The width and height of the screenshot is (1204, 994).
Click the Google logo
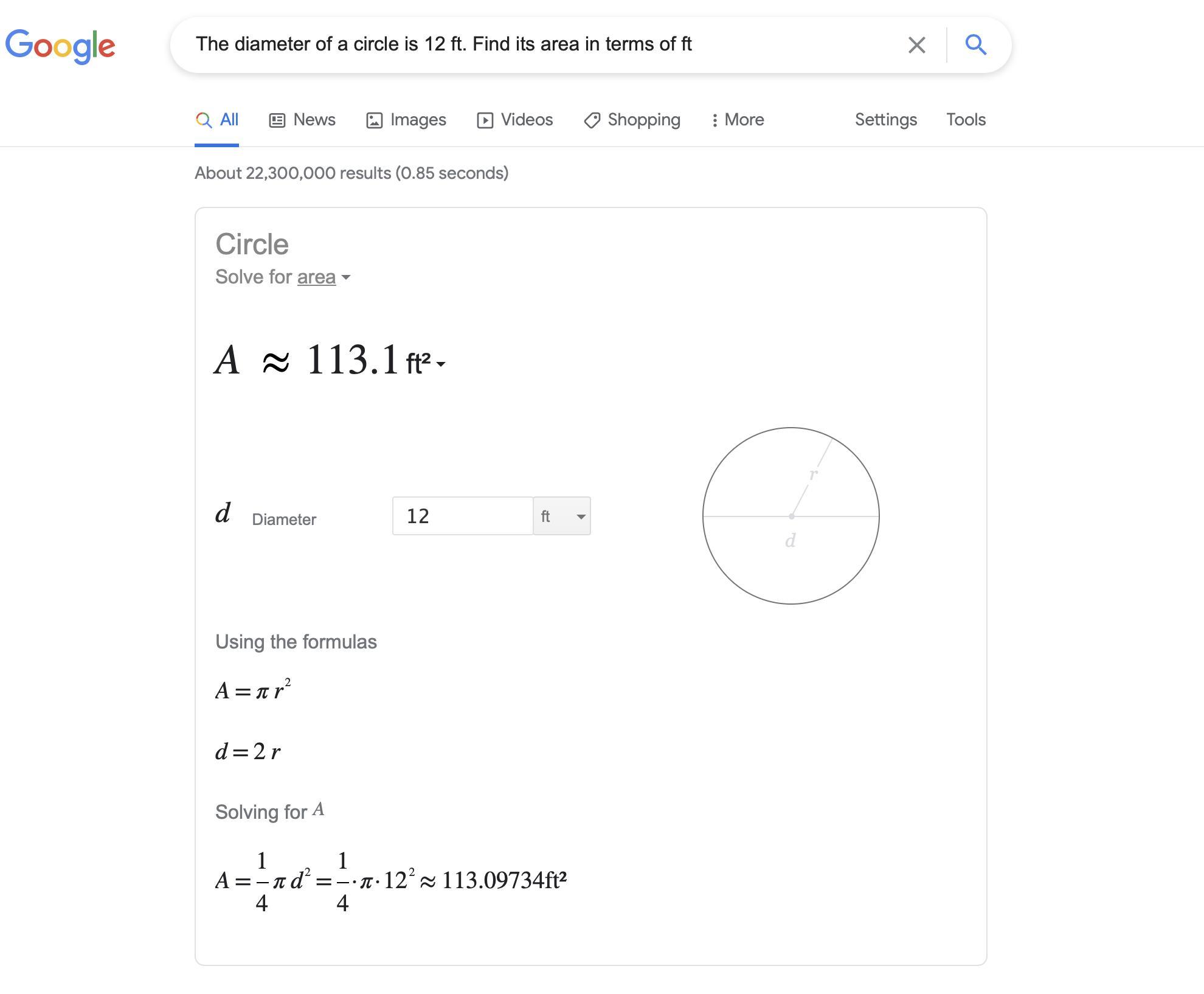click(x=60, y=46)
